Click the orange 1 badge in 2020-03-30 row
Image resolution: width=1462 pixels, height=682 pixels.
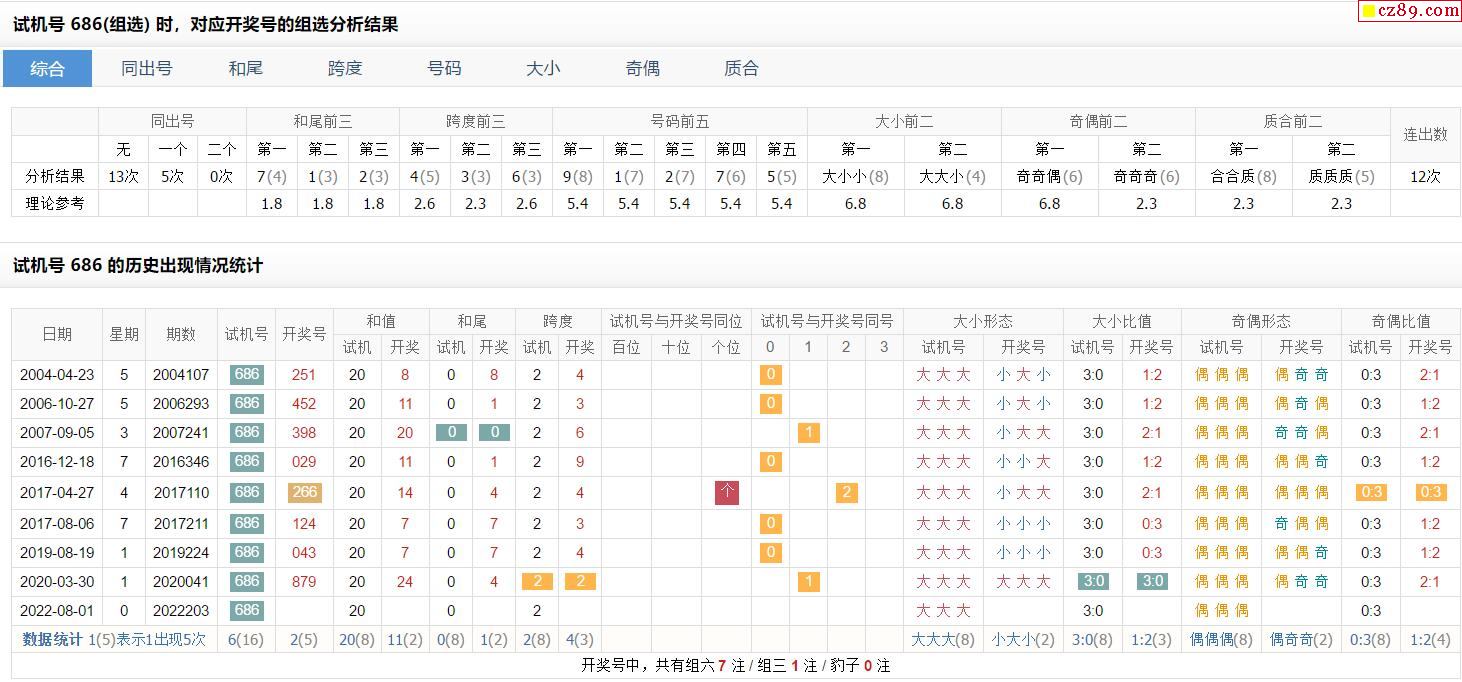(x=809, y=581)
